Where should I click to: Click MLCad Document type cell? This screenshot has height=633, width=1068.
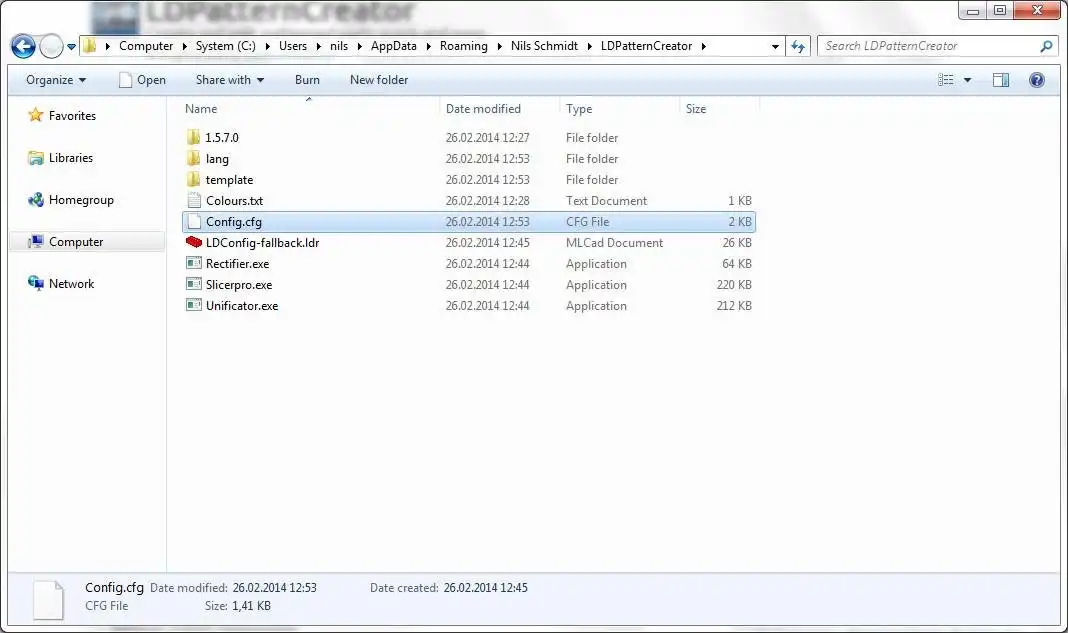[614, 243]
